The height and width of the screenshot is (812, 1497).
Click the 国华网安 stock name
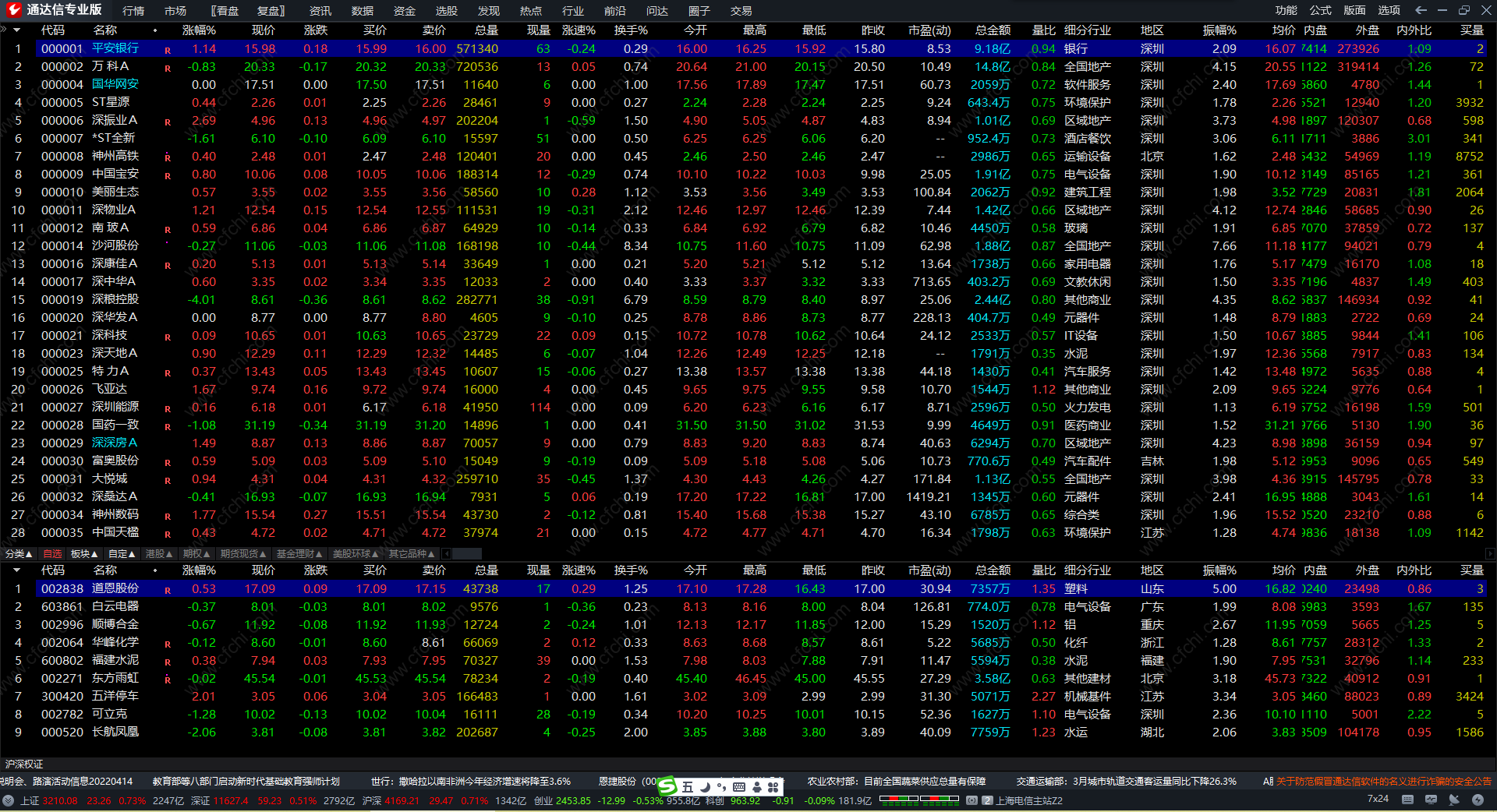coord(115,84)
